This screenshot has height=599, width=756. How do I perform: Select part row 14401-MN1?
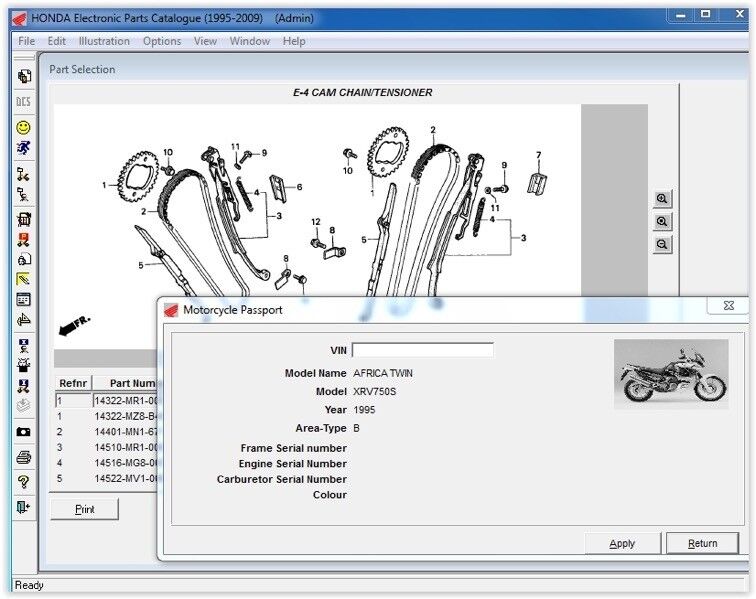107,432
